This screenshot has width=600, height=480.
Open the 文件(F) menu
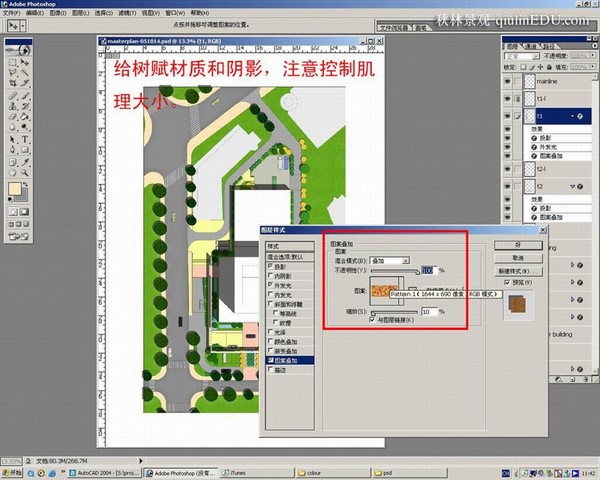click(x=11, y=13)
